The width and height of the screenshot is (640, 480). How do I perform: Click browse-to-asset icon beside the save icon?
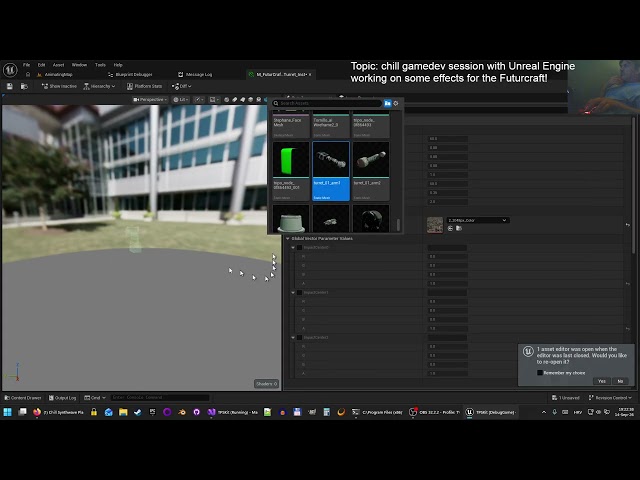[24, 86]
